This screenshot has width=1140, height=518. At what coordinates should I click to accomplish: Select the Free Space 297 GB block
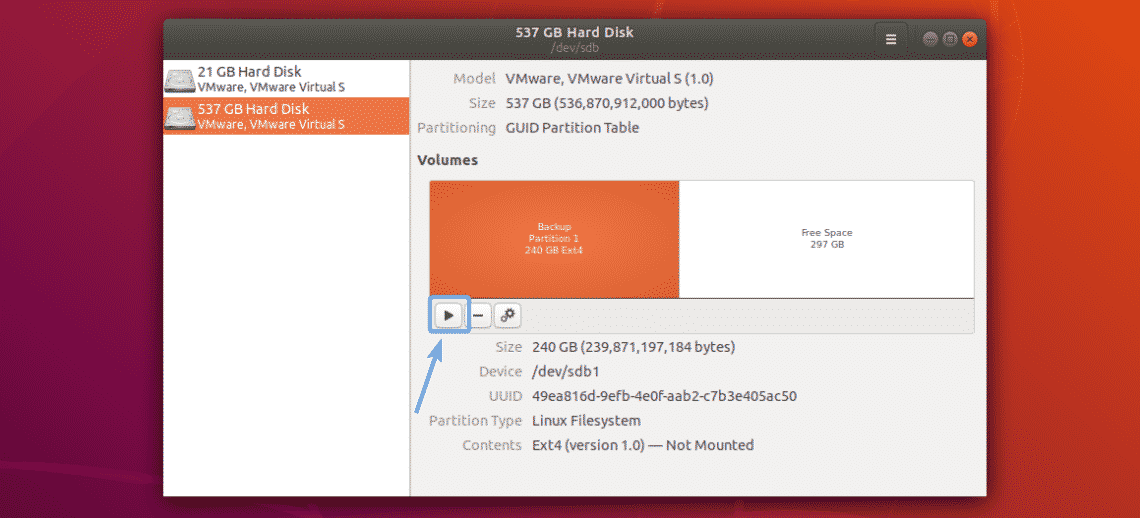827,239
